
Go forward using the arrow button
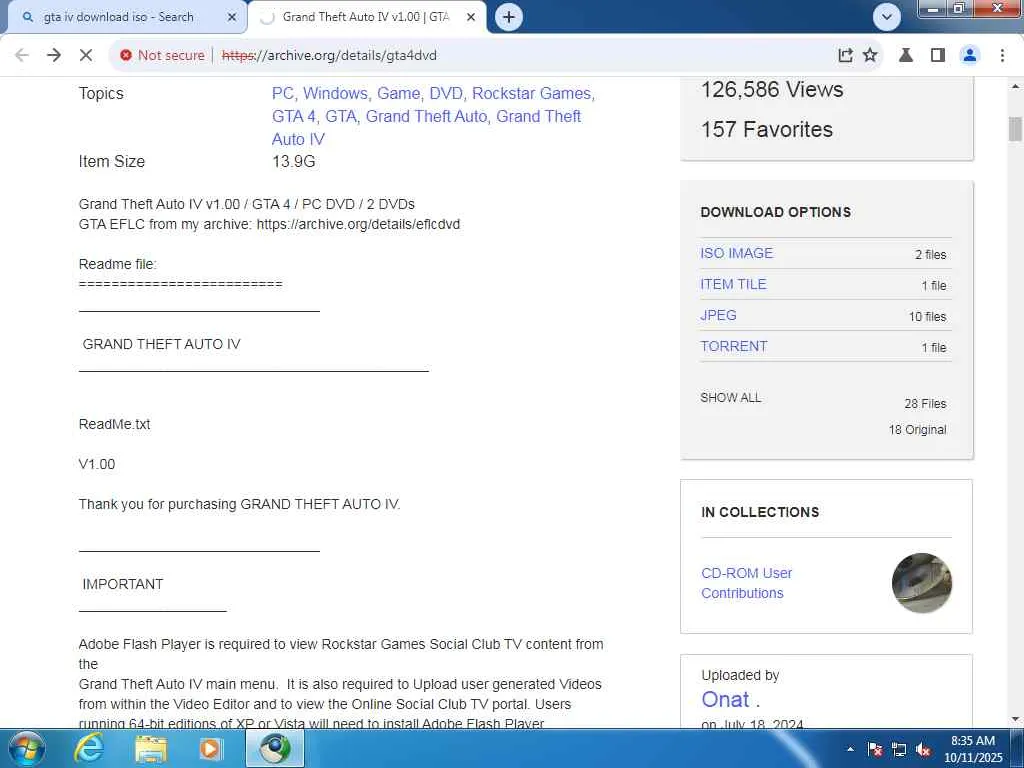[x=54, y=56]
